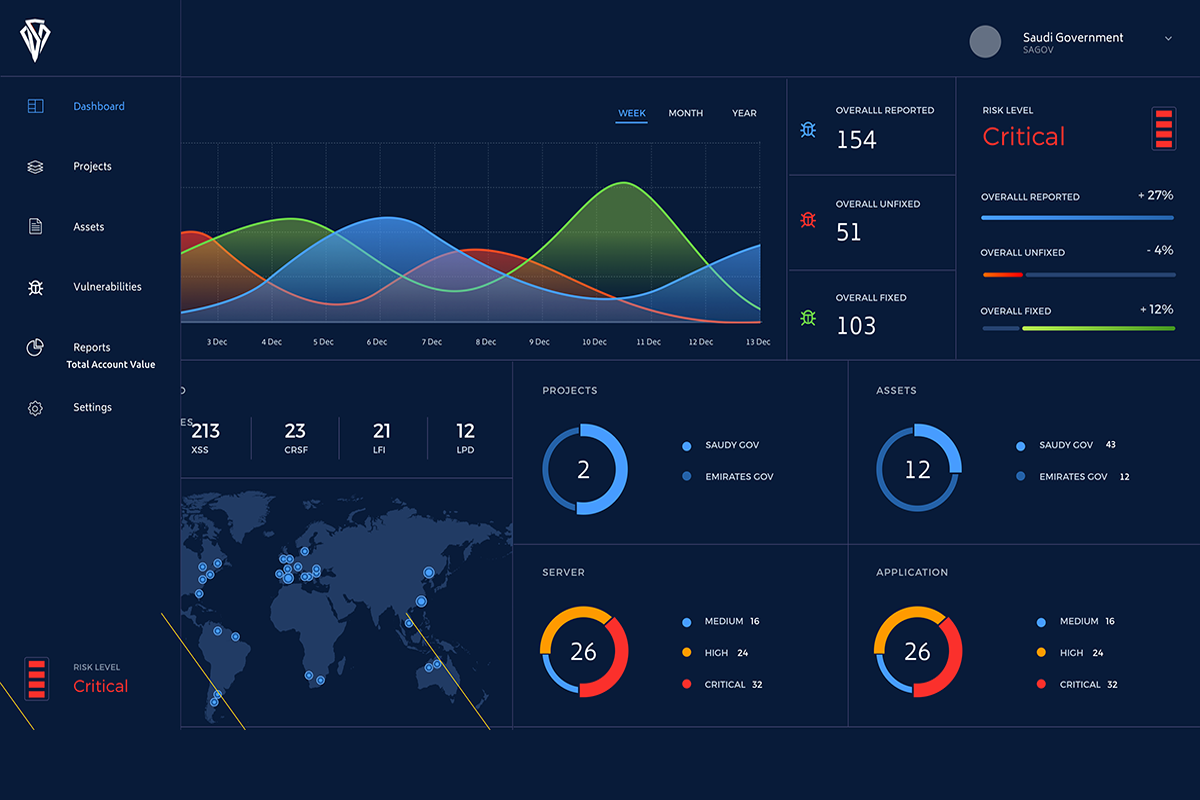The image size is (1200, 800).
Task: Click the red risk level indicator in the Risk Level panel
Action: coord(1164,128)
